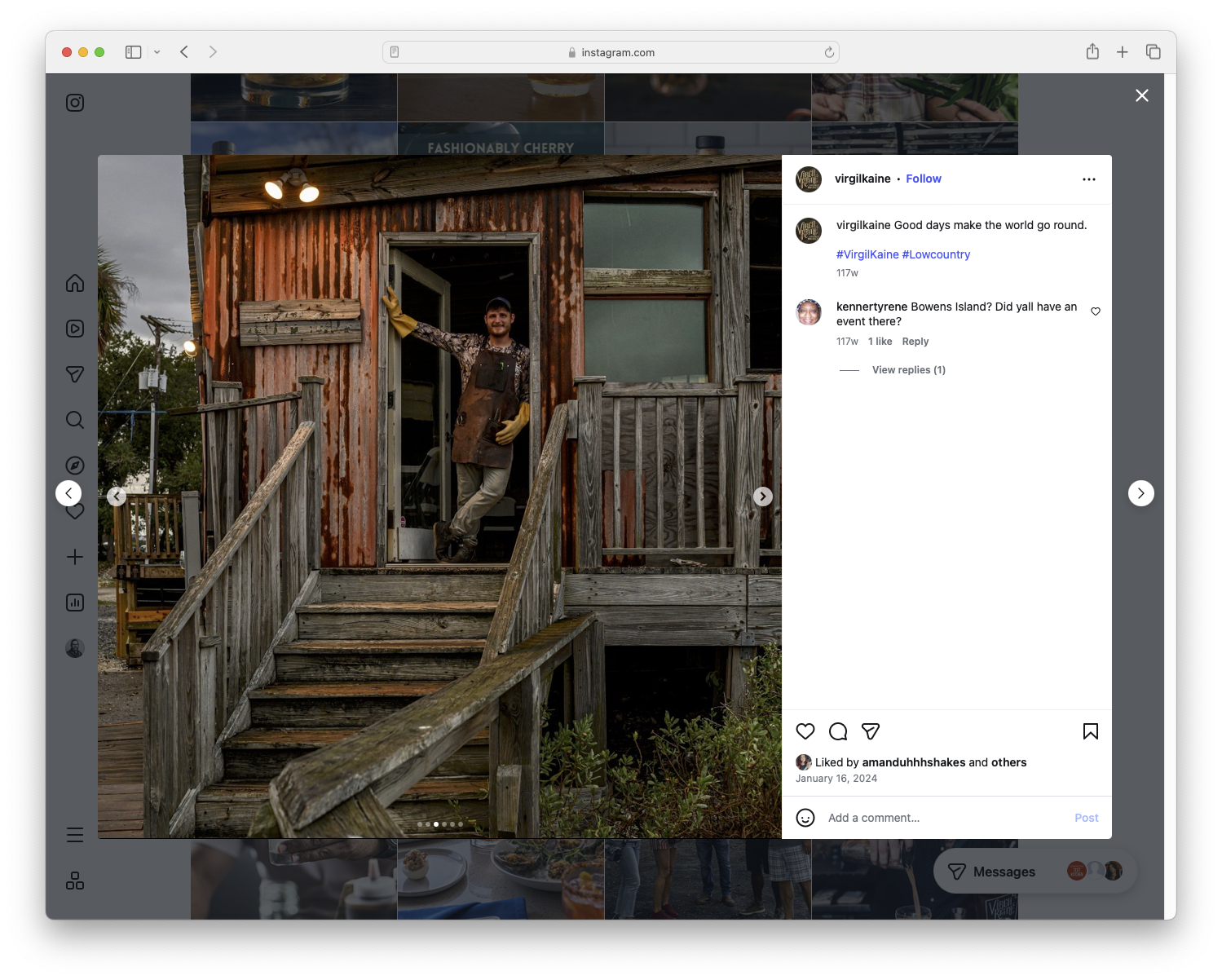This screenshot has height=980, width=1222.
Task: Expand View replies (1)
Action: tap(909, 370)
